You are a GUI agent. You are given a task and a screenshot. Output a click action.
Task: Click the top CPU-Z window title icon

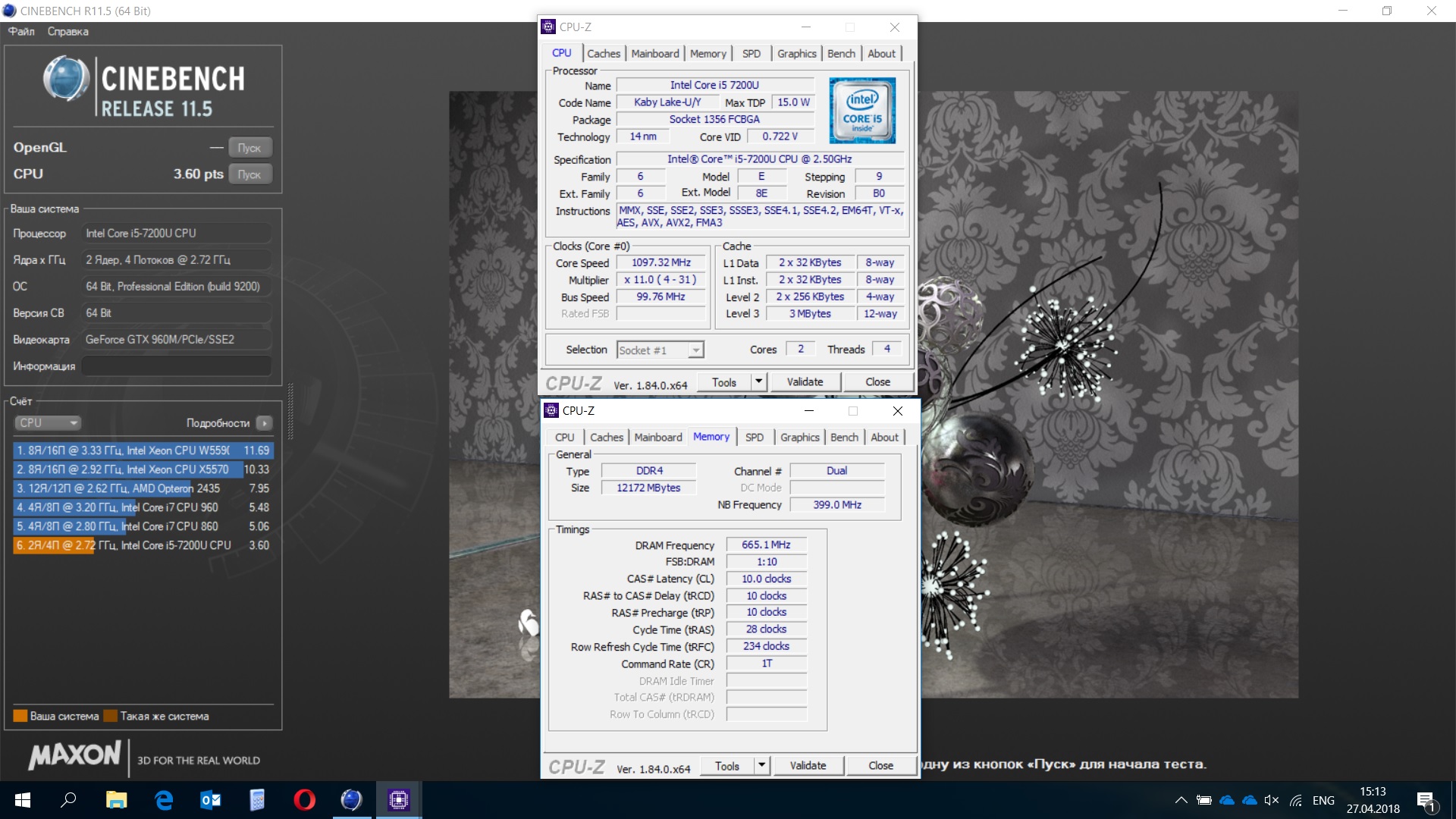pyautogui.click(x=548, y=27)
